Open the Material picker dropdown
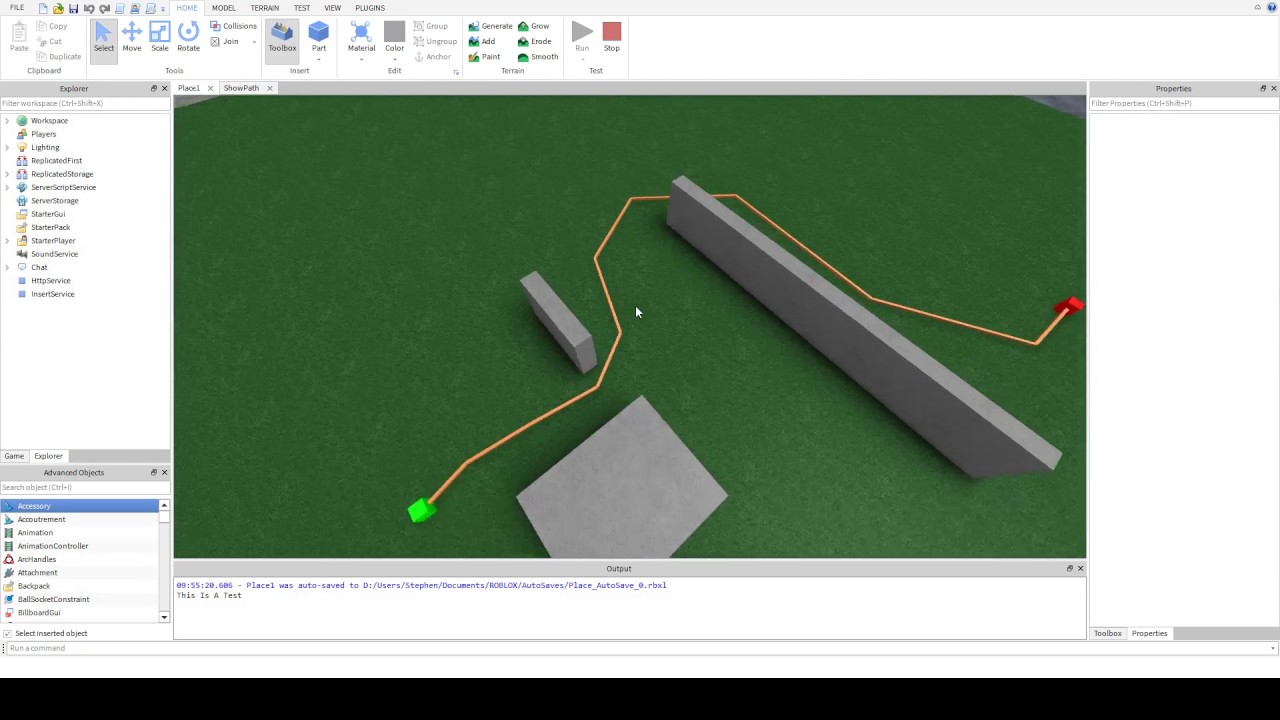The height and width of the screenshot is (720, 1280). (x=361, y=60)
